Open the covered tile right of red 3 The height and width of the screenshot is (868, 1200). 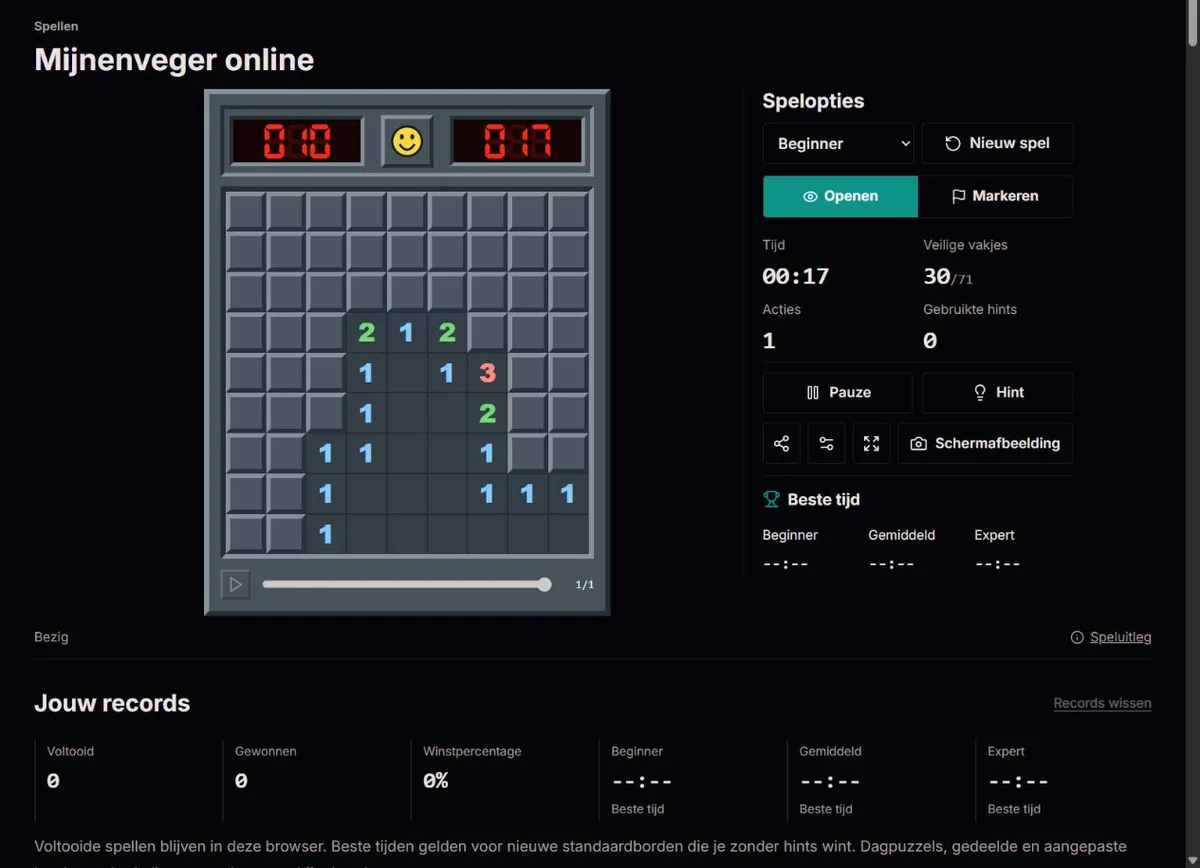coord(528,373)
